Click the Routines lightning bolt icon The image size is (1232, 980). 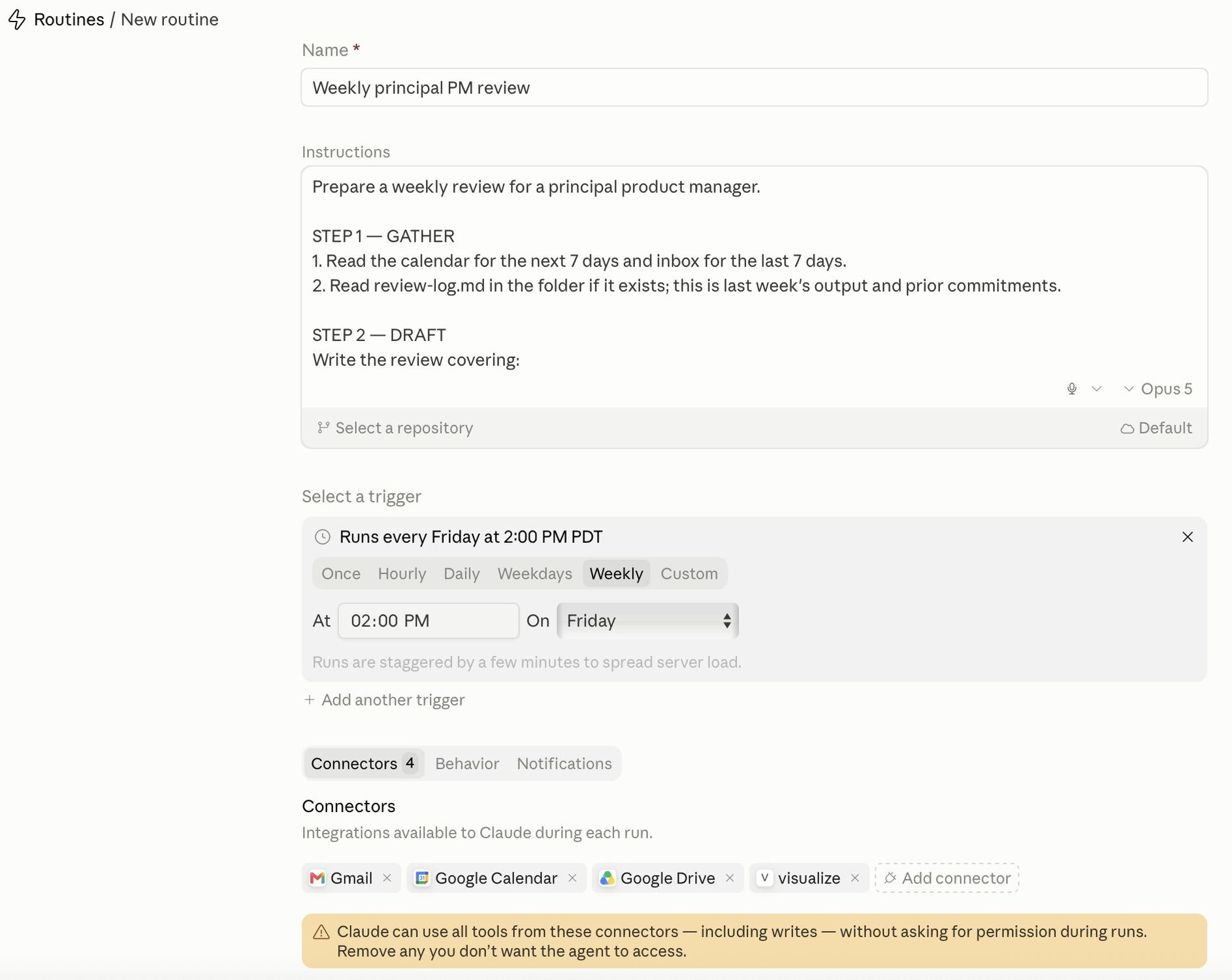click(x=17, y=20)
